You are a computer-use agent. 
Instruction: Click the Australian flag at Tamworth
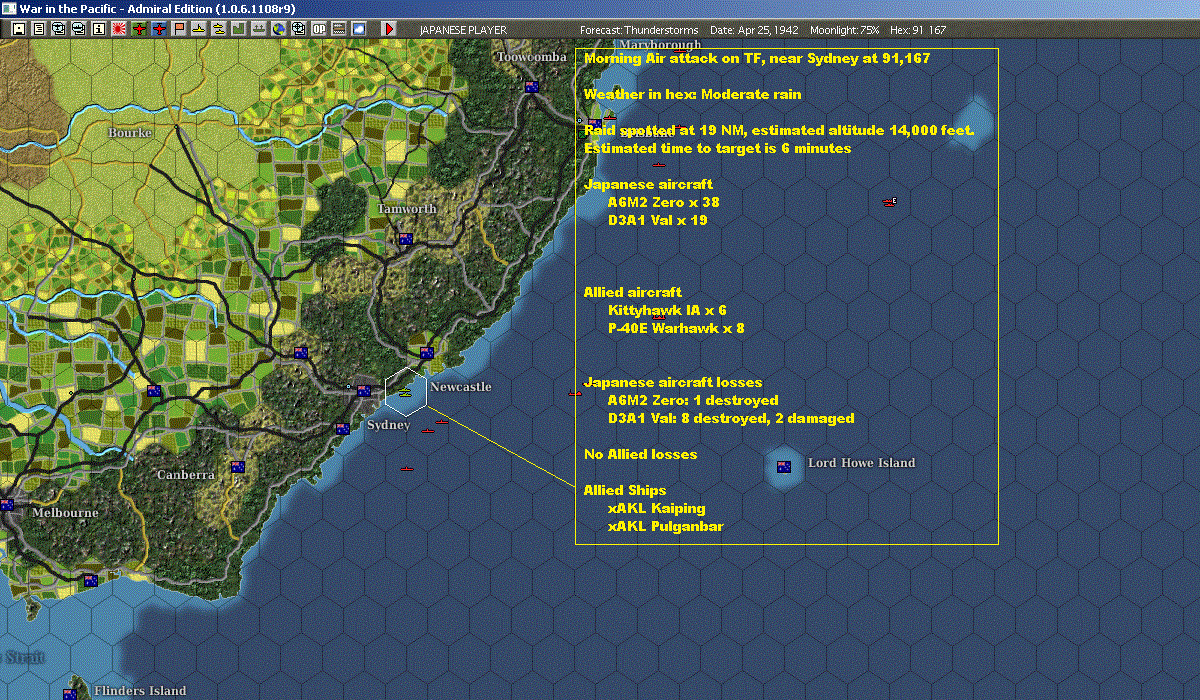(x=406, y=239)
